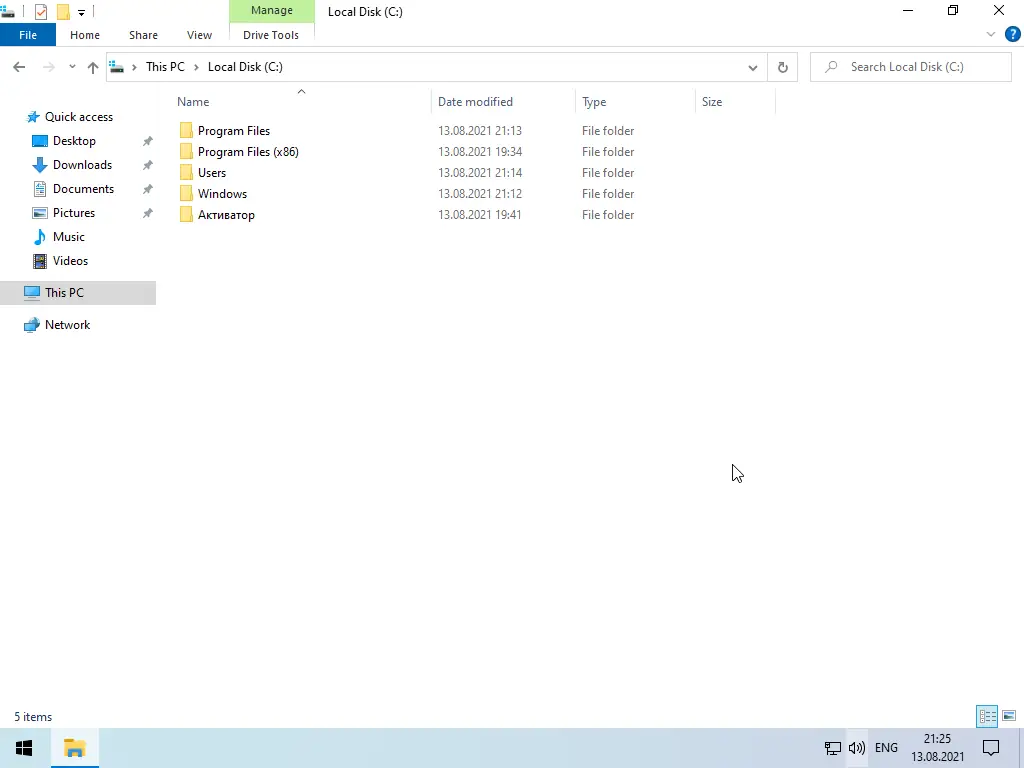Click the ENG language indicator
Screen dimensions: 1024x768
[x=886, y=748]
